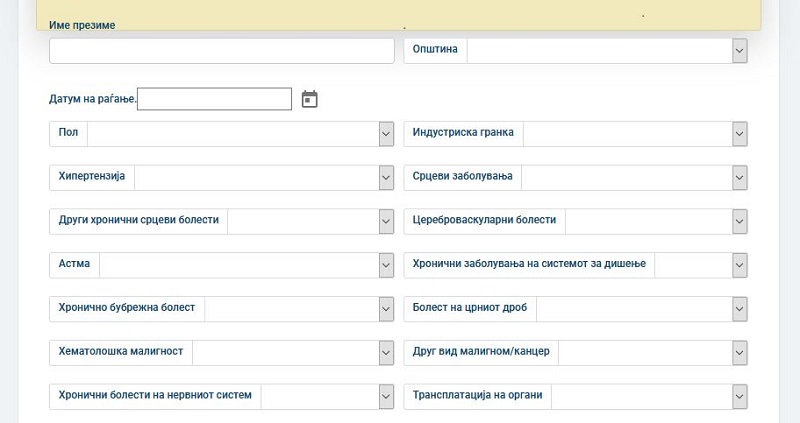
Task: Open the Хематолошка малигност dropdown
Action: 293,353
